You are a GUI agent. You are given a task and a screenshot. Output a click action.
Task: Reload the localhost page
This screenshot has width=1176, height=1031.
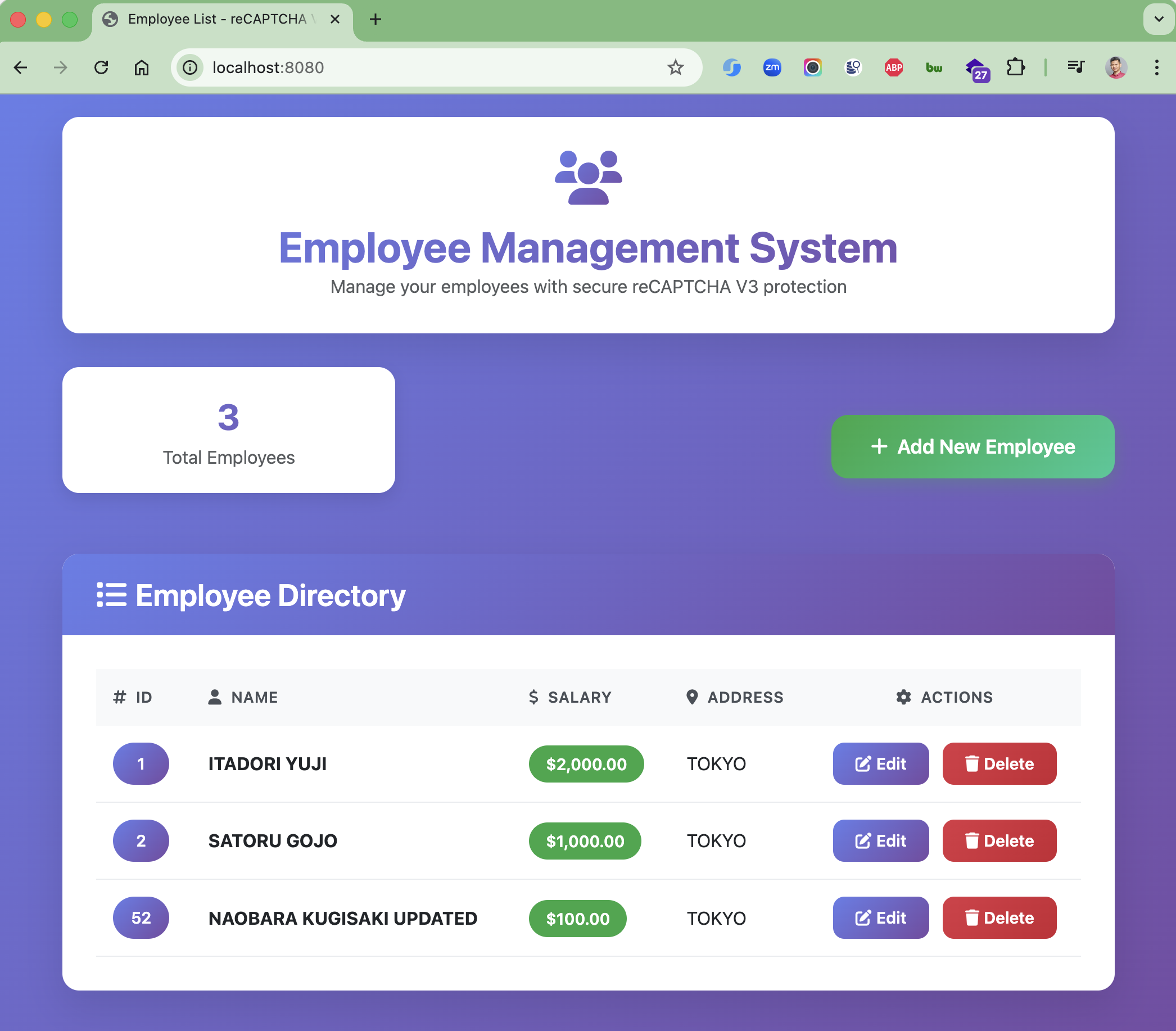pyautogui.click(x=101, y=67)
